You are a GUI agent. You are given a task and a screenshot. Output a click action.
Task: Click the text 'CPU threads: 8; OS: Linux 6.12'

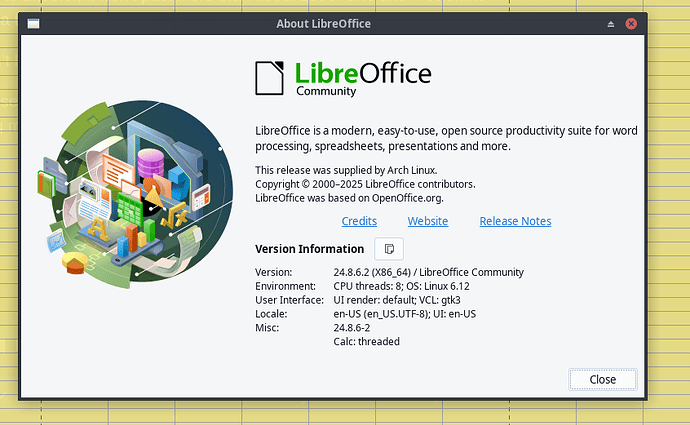coord(401,286)
